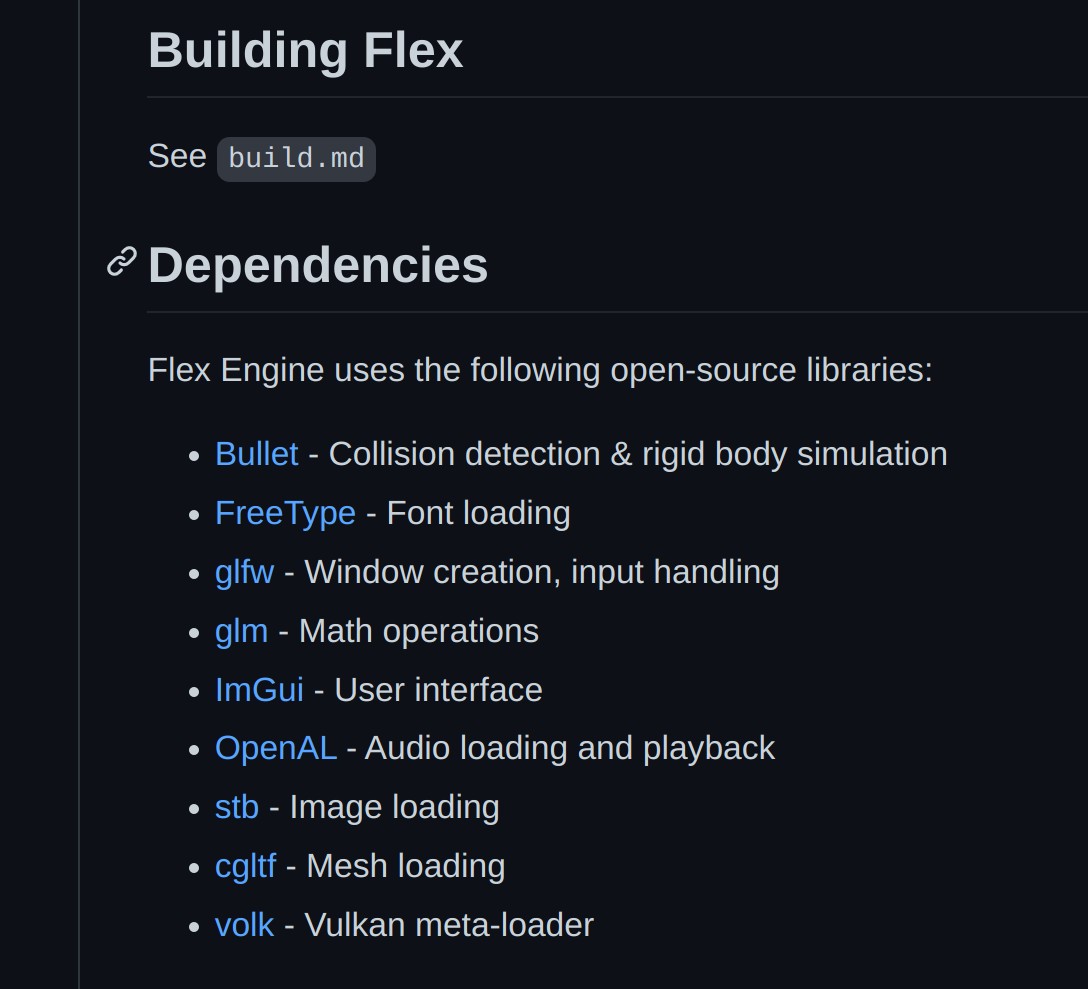The height and width of the screenshot is (989, 1088).
Task: Open the FreeType library link
Action: (285, 514)
